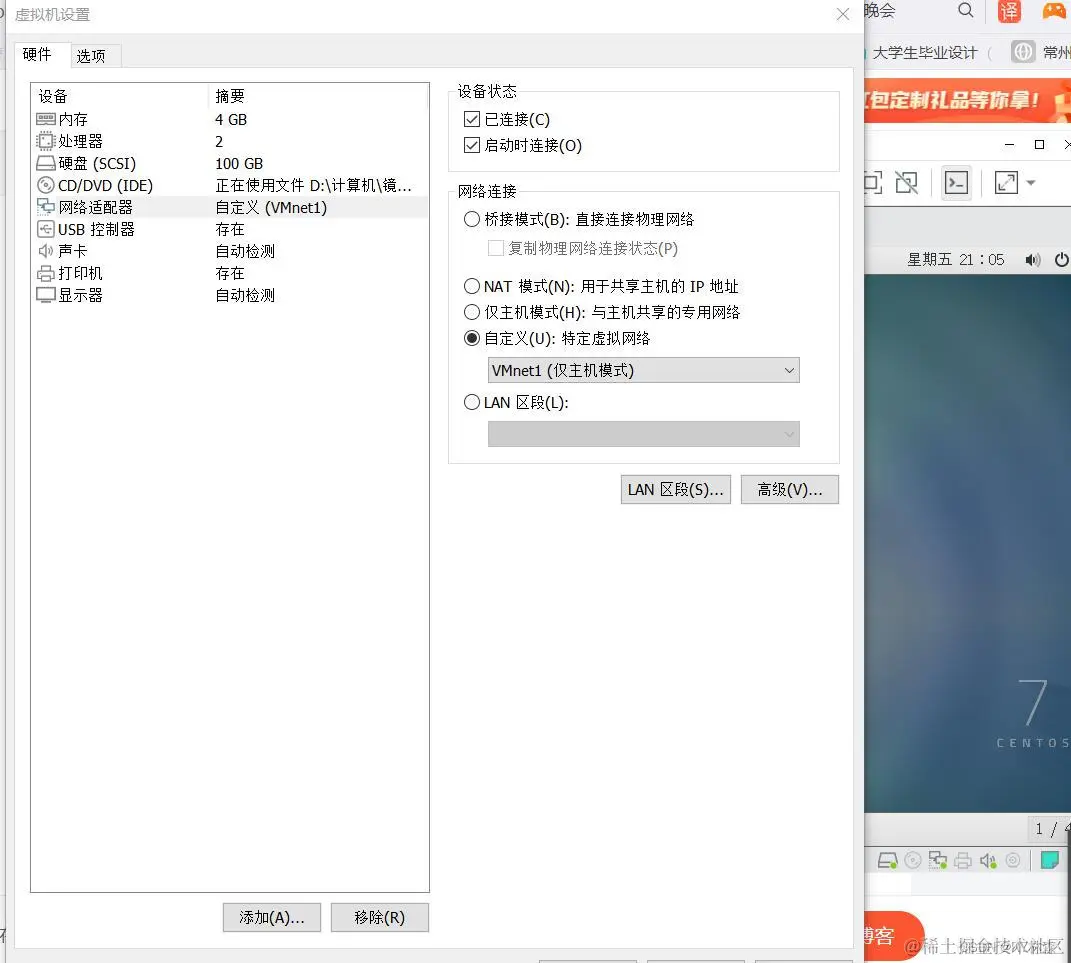
Task: Expand the stretch guest dropdown arrow in toolbar
Action: click(x=1031, y=182)
